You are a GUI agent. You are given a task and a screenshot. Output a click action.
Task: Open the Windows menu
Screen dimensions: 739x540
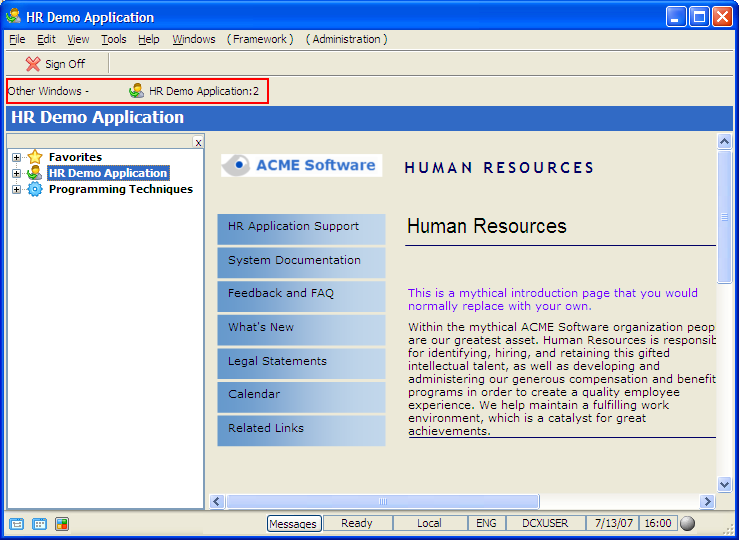tap(194, 39)
